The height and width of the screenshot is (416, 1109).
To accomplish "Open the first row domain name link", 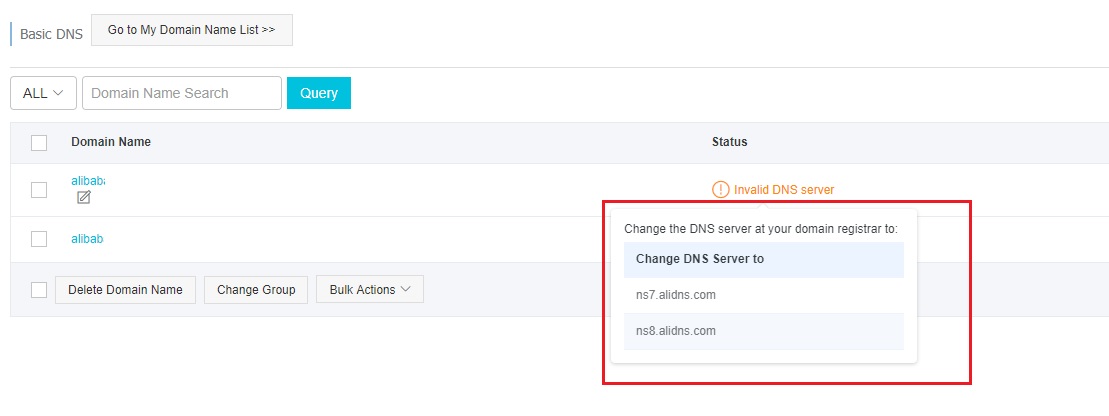I will pos(88,180).
